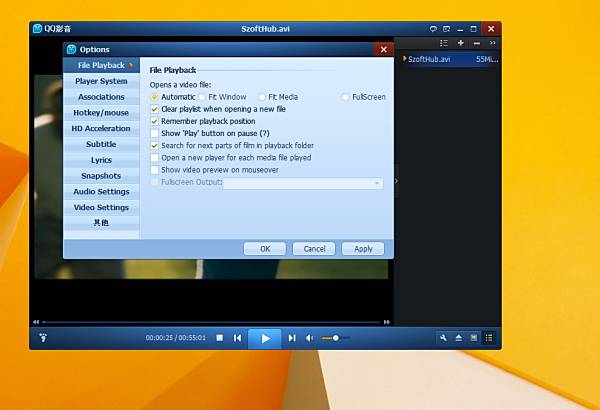Open the Snapshots tab

[101, 176]
